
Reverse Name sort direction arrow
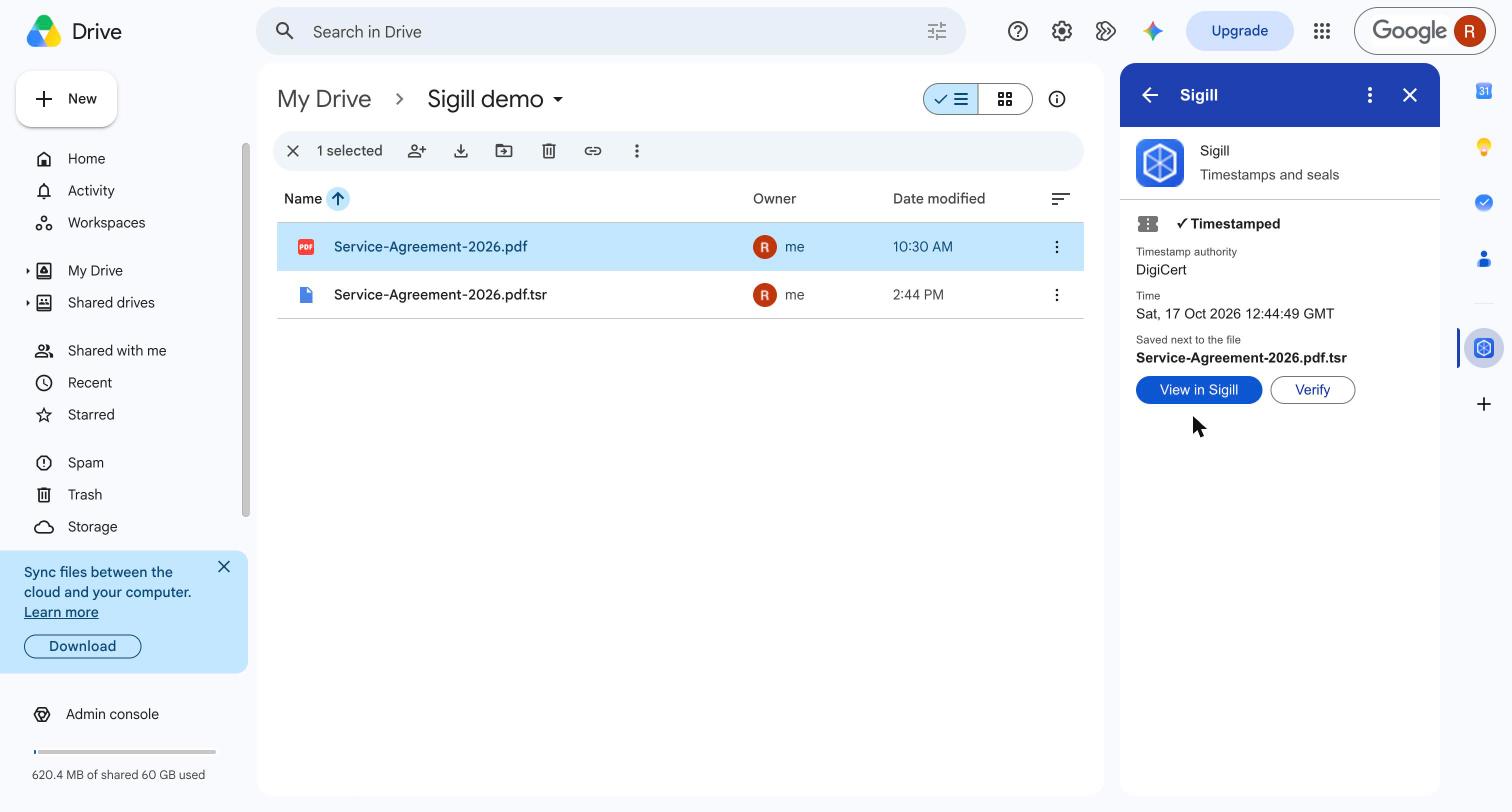(338, 199)
